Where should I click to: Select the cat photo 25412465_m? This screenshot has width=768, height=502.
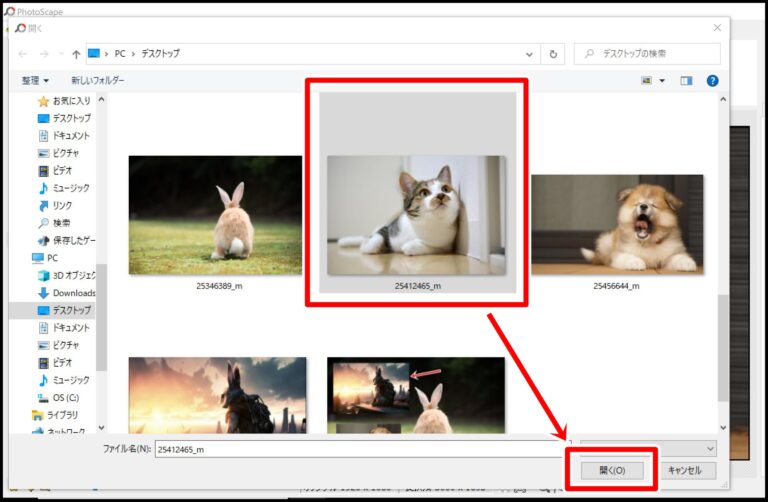[417, 215]
